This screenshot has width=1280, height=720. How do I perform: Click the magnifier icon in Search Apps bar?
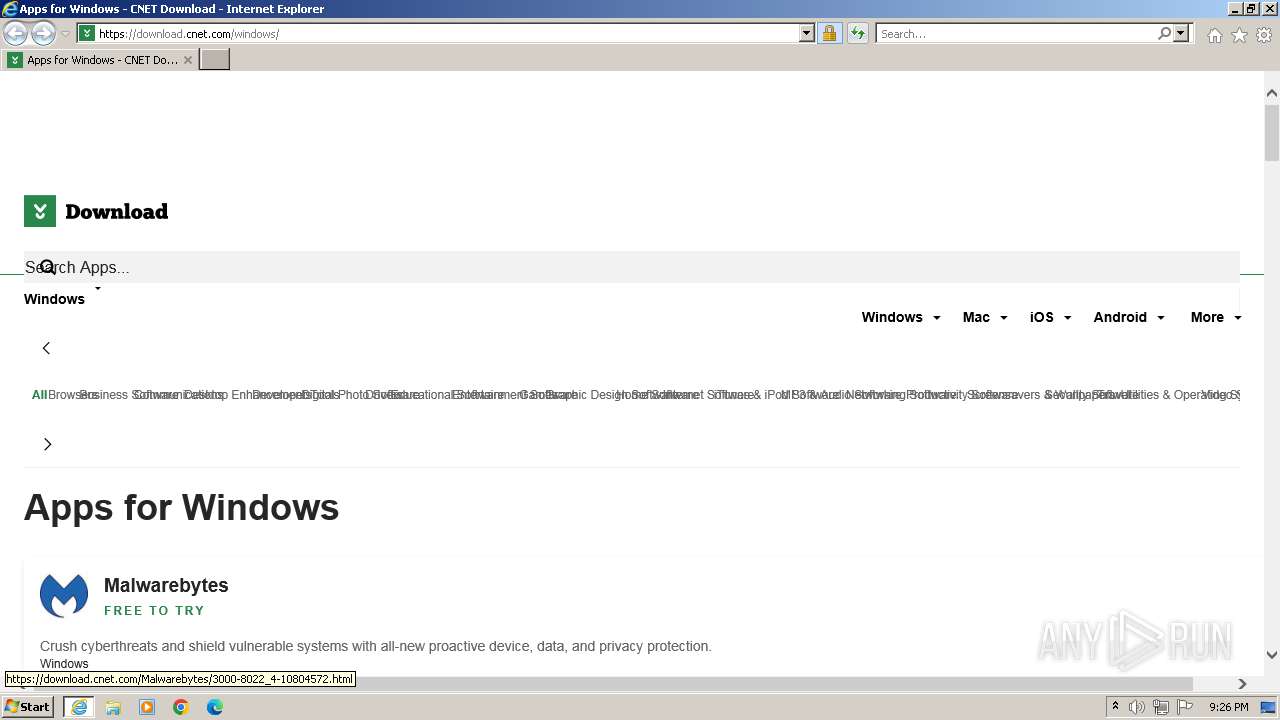pyautogui.click(x=47, y=267)
